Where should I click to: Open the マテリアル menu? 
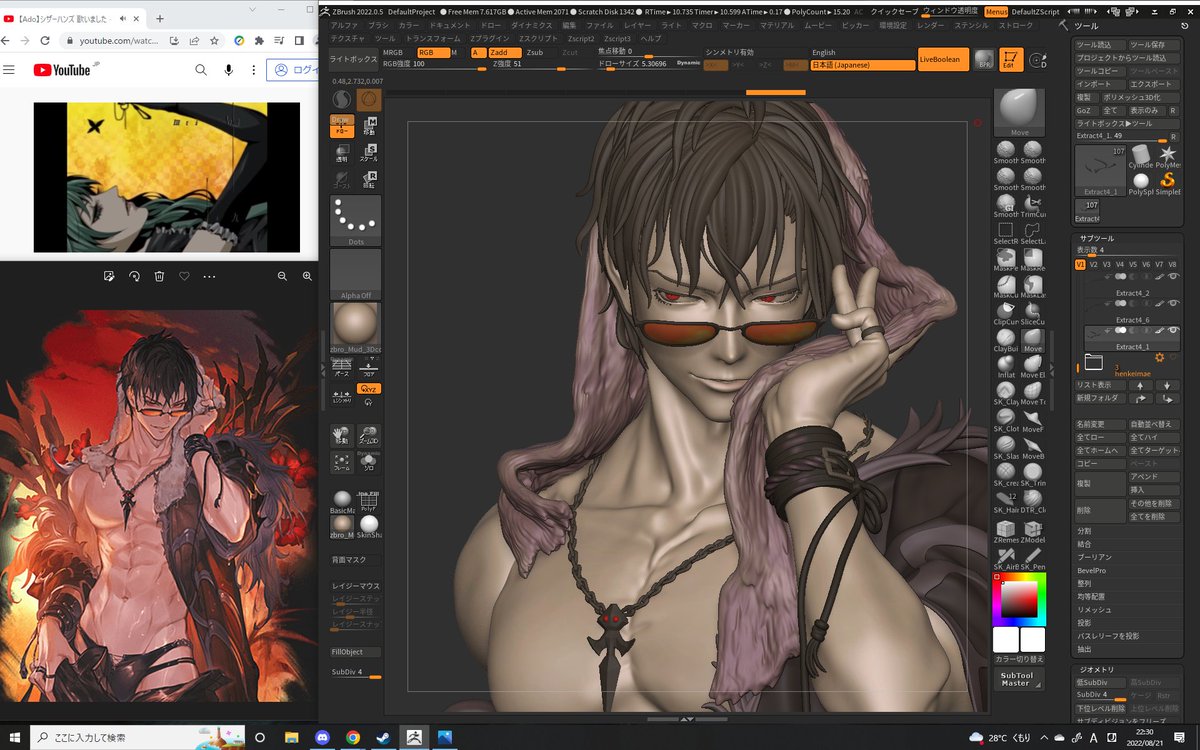point(777,25)
